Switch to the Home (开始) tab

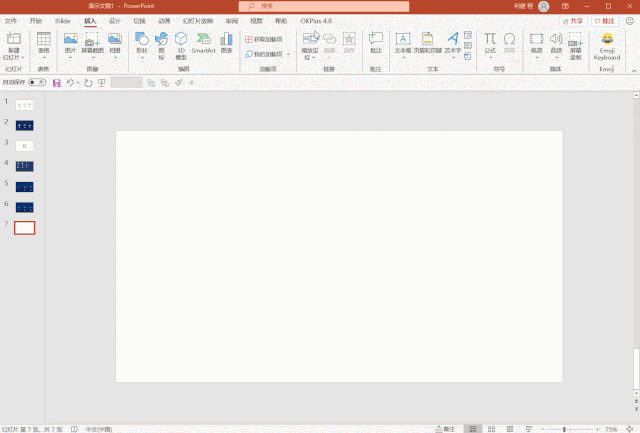(36, 21)
